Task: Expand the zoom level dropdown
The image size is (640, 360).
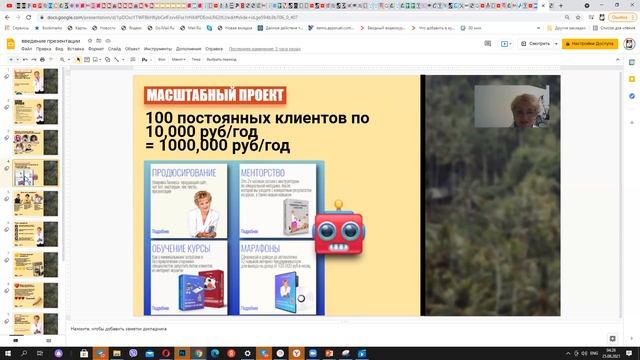Action: [x=68, y=60]
